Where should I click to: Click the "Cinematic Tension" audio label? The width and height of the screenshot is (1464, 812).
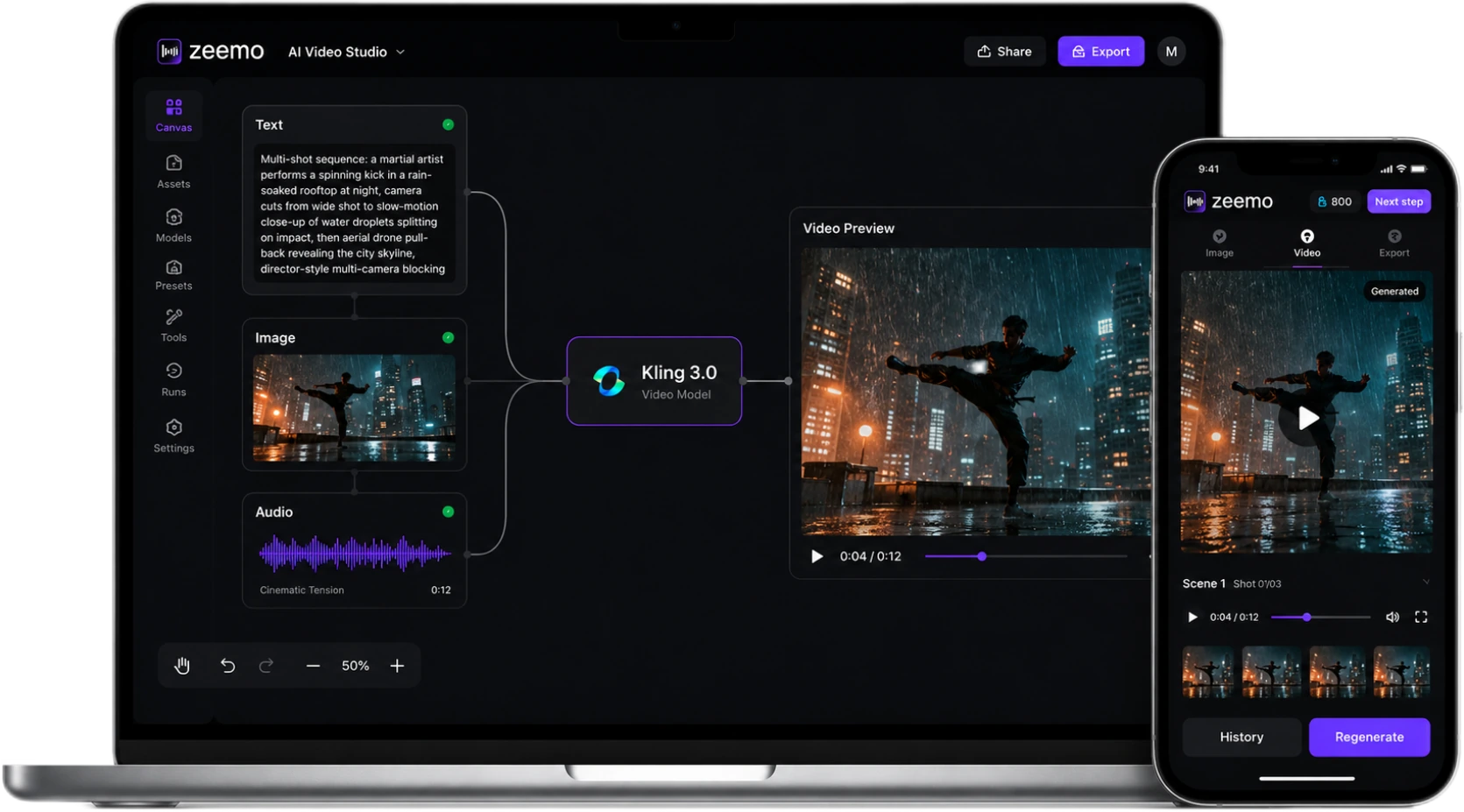point(302,590)
